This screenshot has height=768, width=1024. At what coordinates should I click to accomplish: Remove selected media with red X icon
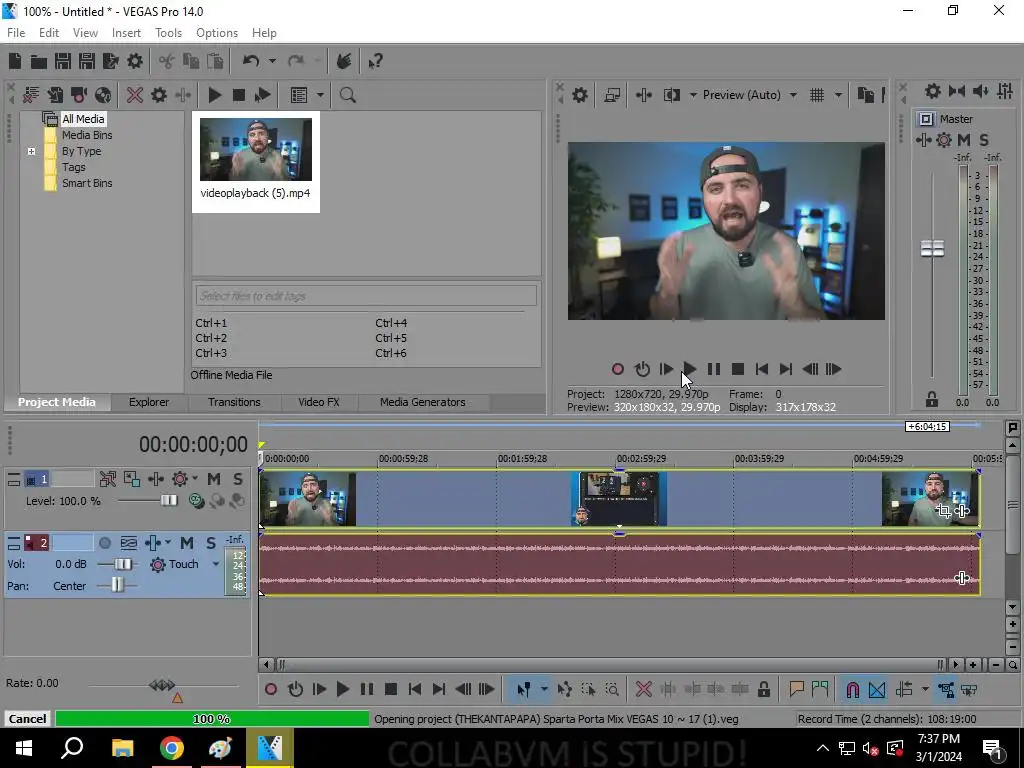point(135,95)
